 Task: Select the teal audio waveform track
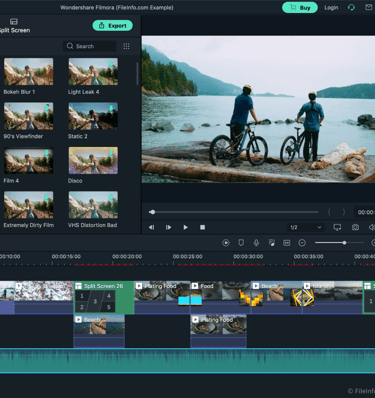pos(187,360)
